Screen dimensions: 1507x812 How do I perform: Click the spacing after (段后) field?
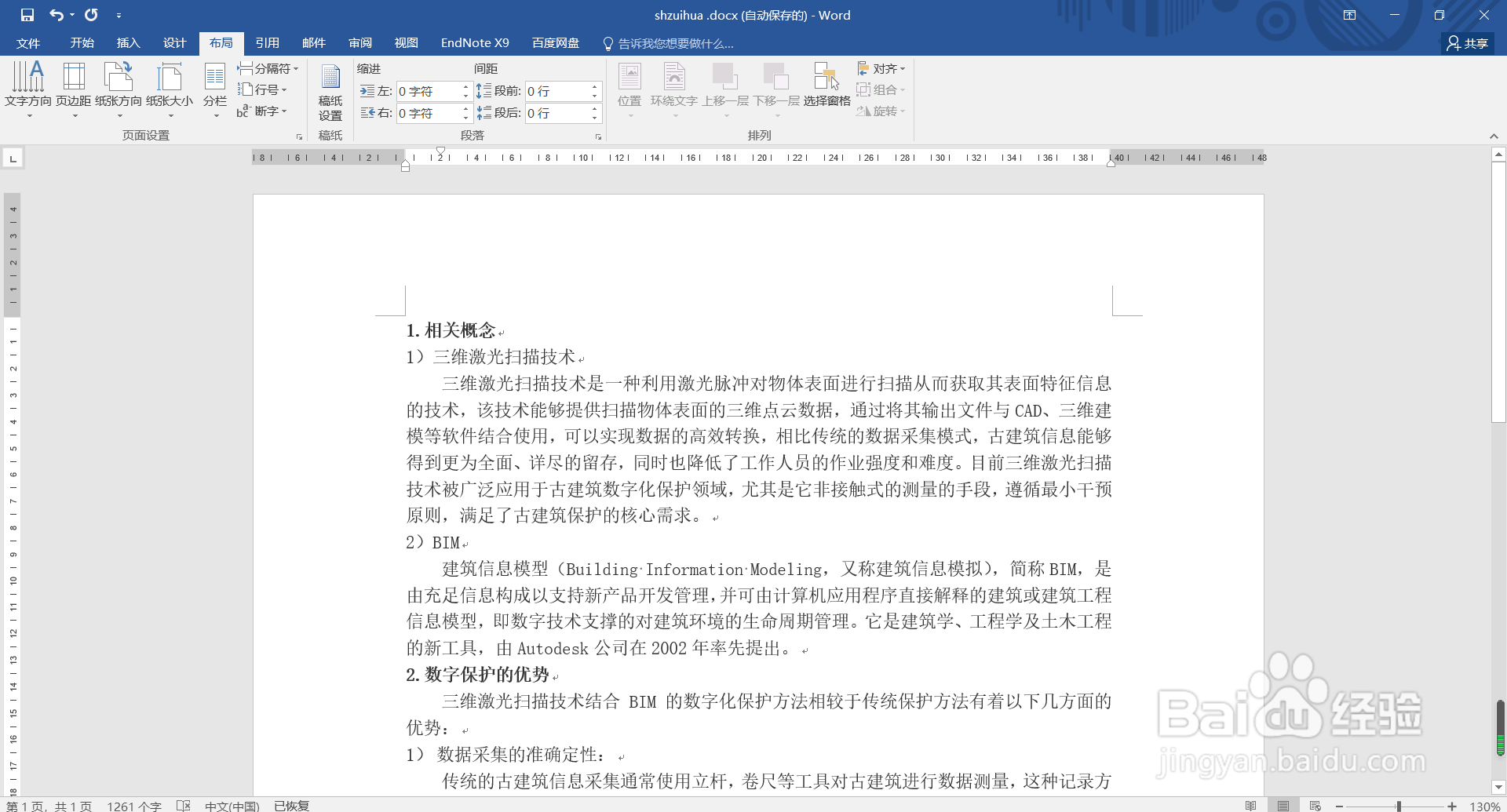556,113
